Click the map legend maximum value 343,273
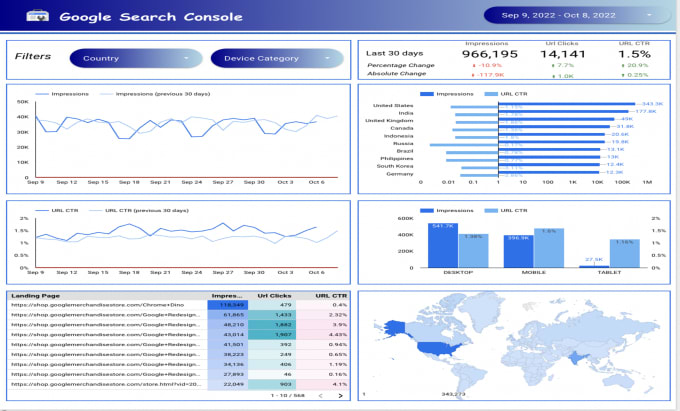 pyautogui.click(x=453, y=394)
